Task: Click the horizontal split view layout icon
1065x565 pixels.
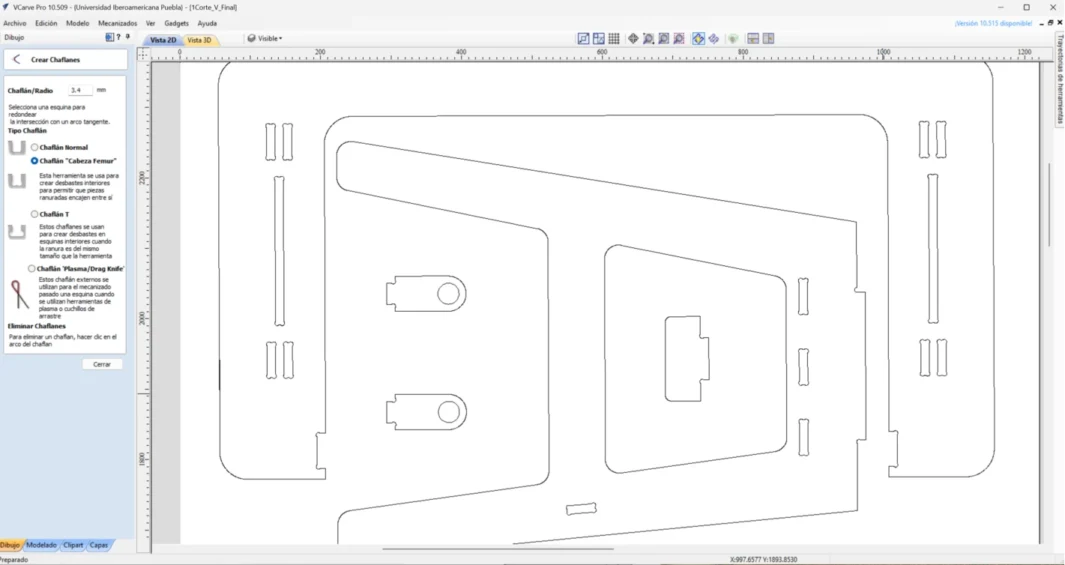Action: [x=753, y=39]
